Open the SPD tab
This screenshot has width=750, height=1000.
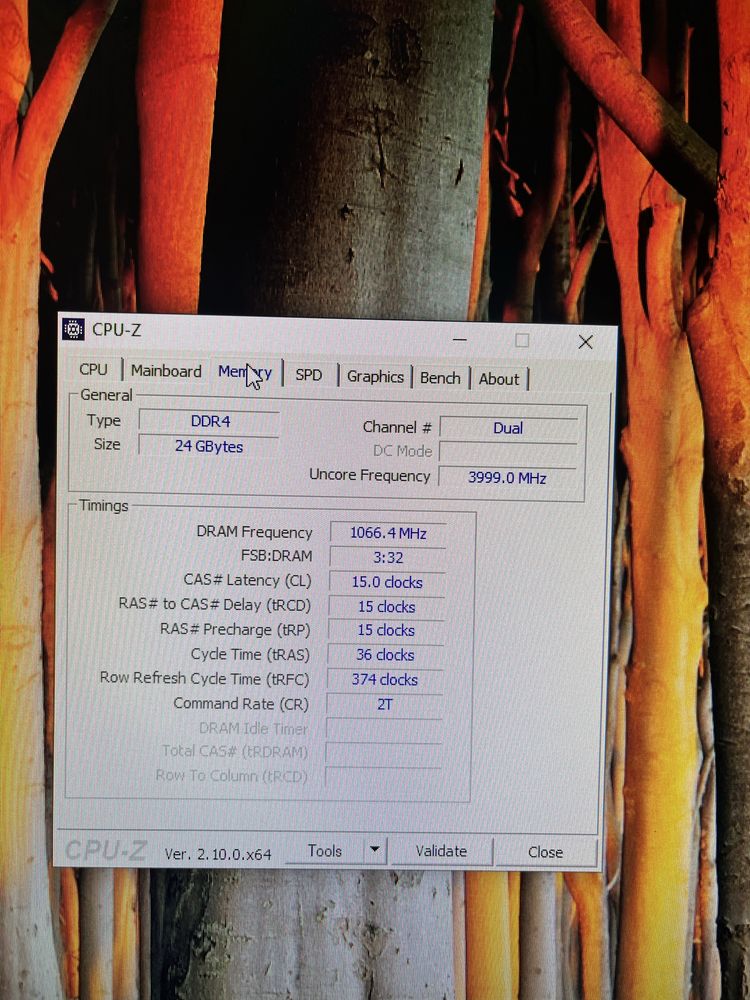click(x=309, y=375)
